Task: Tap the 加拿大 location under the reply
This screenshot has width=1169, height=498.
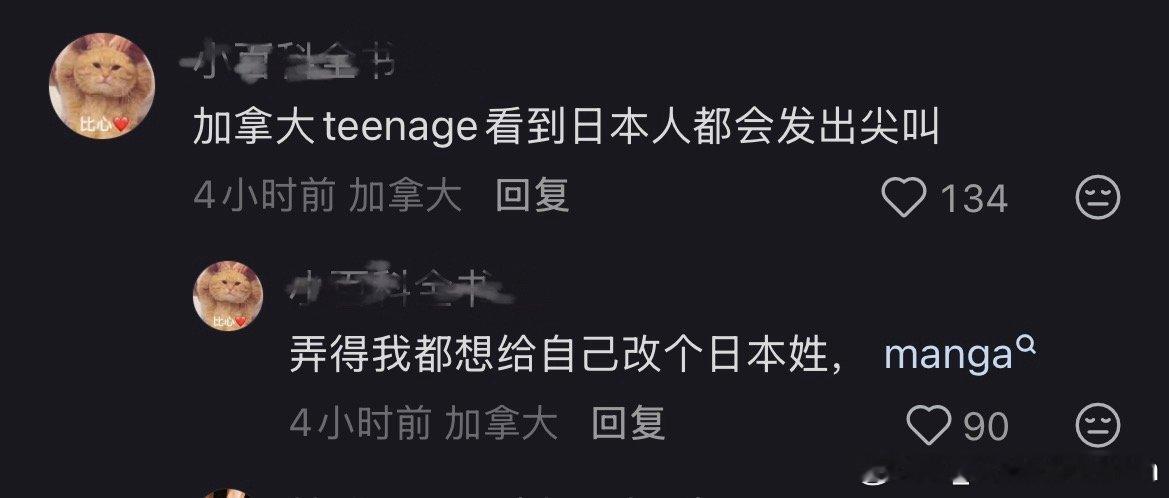Action: pyautogui.click(x=501, y=425)
